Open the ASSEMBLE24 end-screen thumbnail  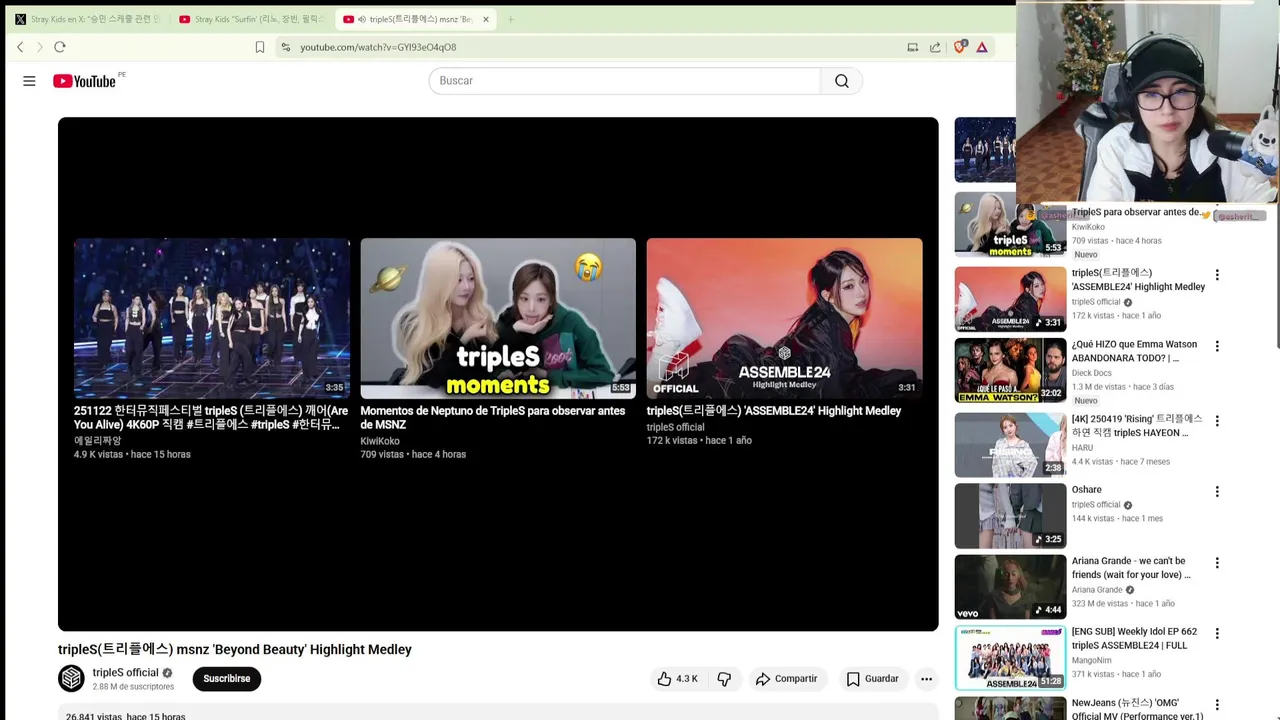click(x=784, y=318)
